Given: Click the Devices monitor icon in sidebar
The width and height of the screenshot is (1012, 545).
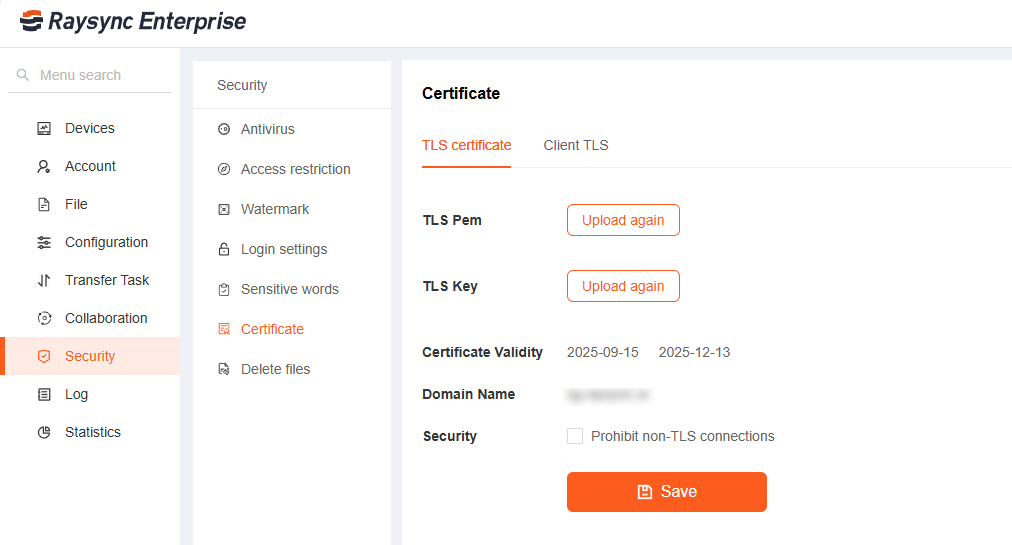Looking at the screenshot, I should (x=44, y=128).
